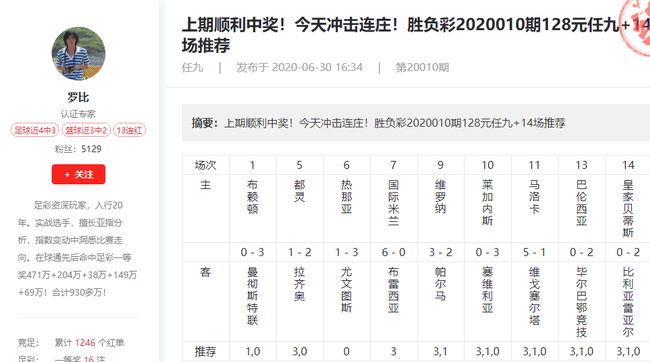This screenshot has width=650, height=362.
Task: Click the score 5 - 1 cell
Action: (534, 252)
